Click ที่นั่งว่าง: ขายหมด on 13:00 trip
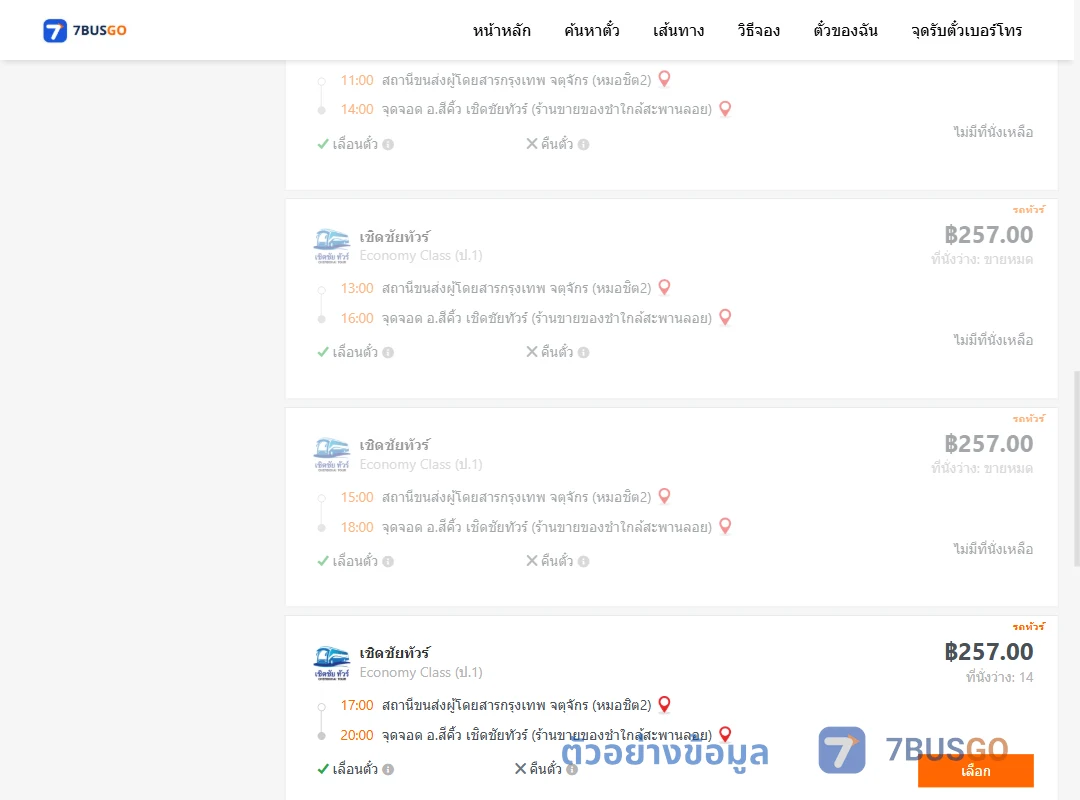This screenshot has width=1080, height=800. click(982, 260)
